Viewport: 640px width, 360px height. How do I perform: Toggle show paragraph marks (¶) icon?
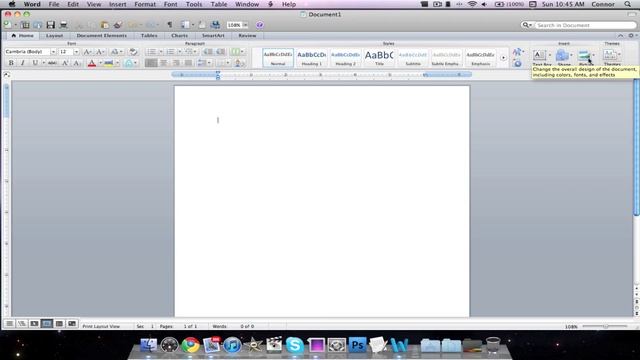(169, 25)
